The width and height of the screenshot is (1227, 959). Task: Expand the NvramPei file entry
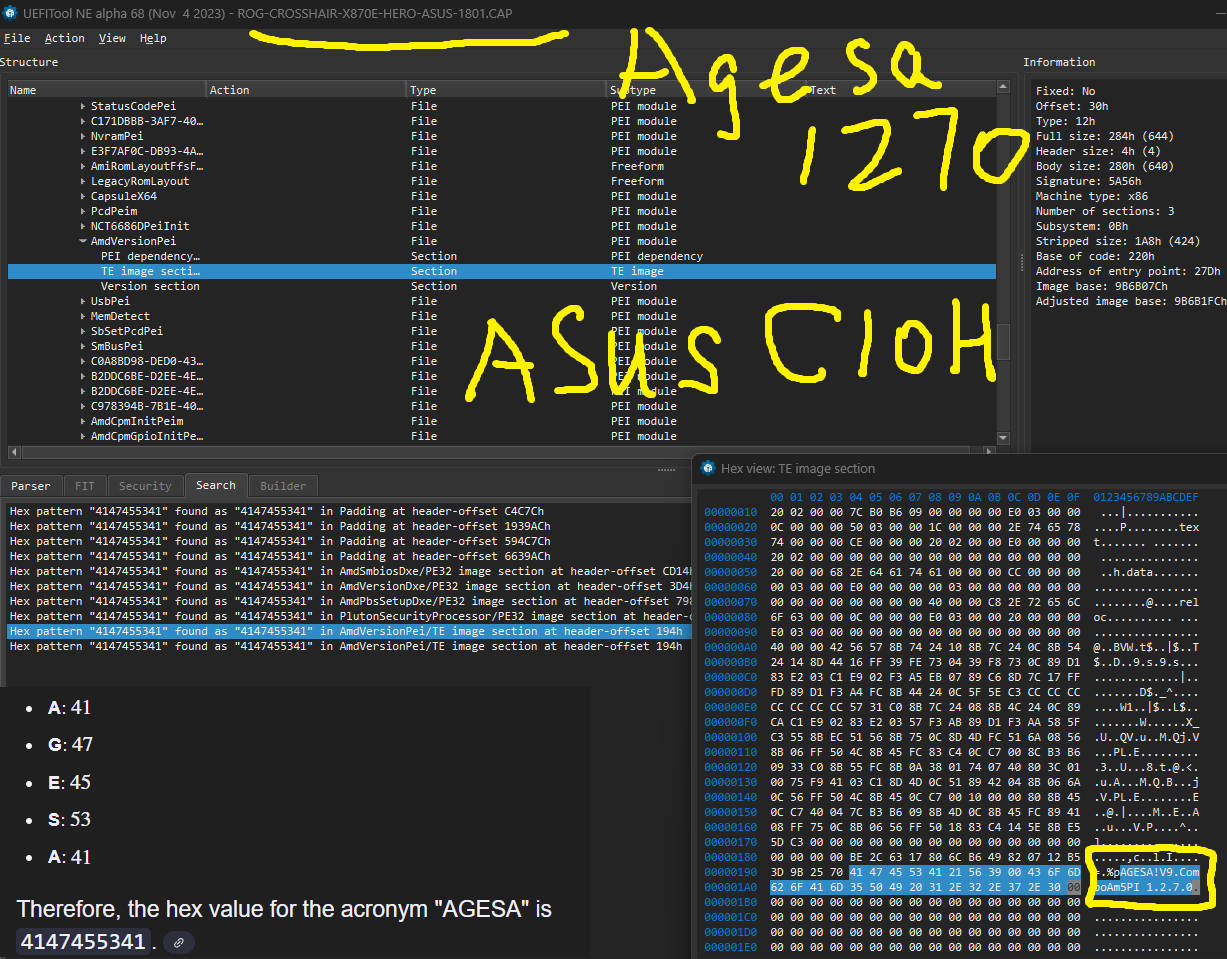(x=82, y=136)
